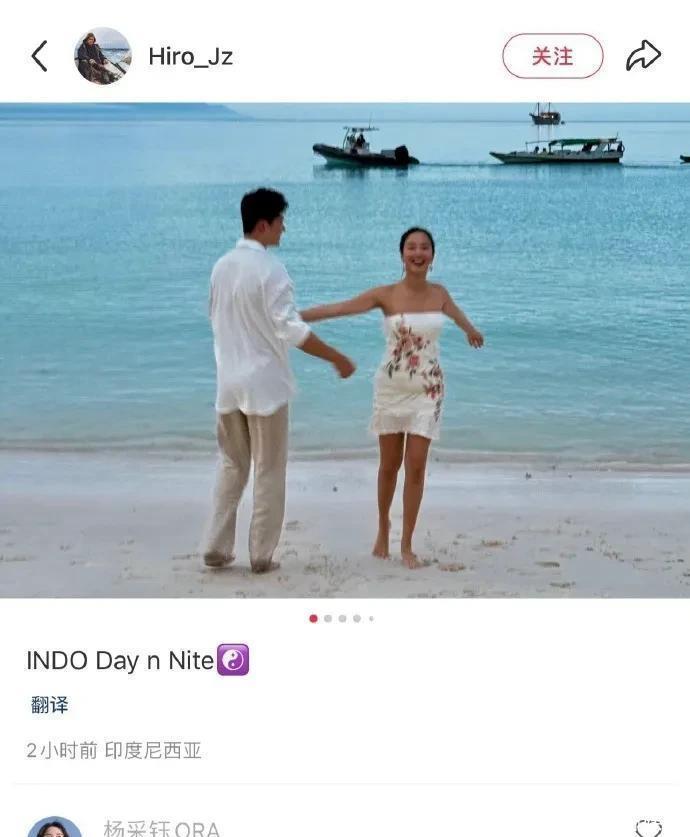Open the 杨采钰ORA commenter name

[161, 828]
